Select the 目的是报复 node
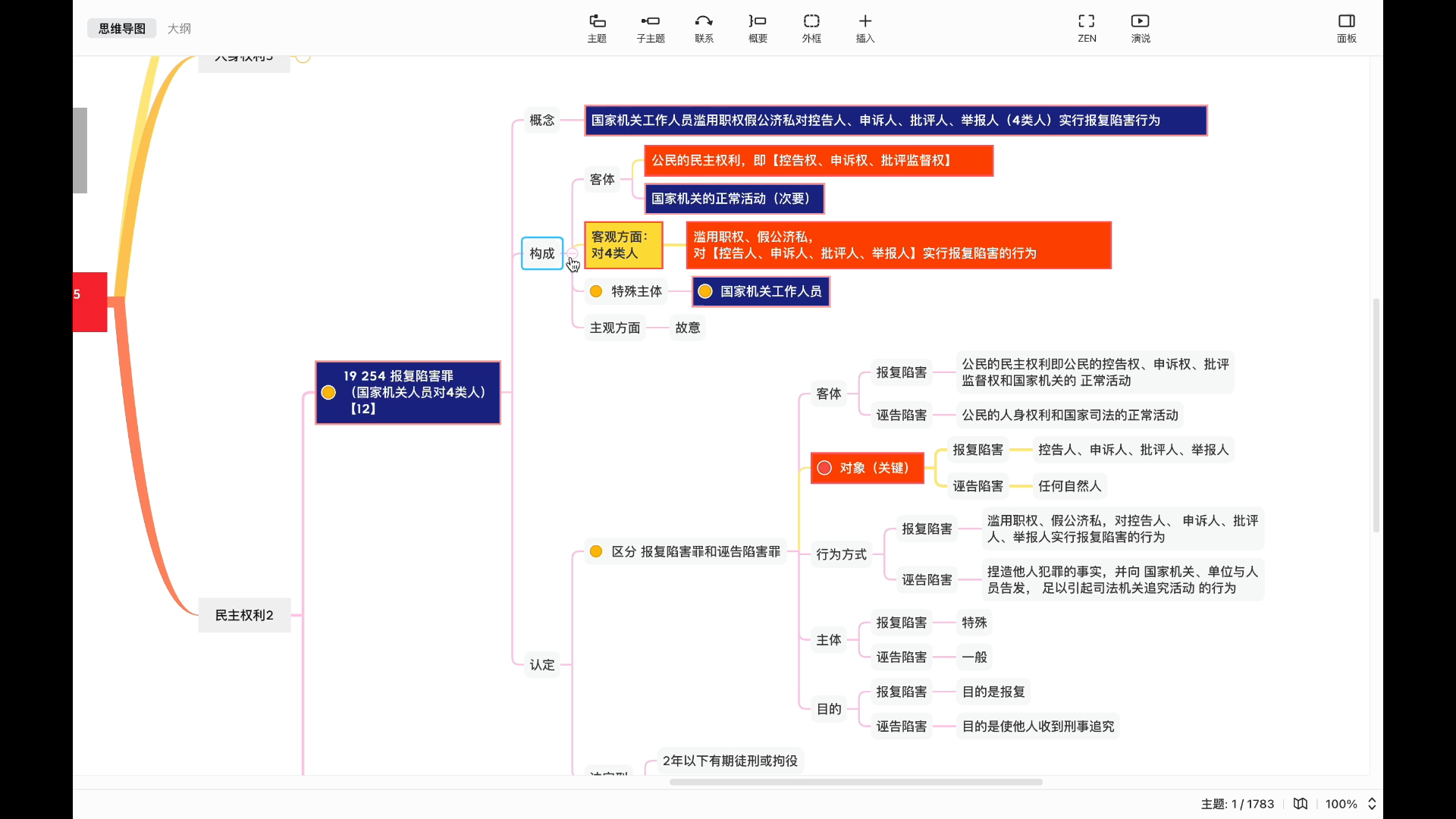 (x=993, y=692)
